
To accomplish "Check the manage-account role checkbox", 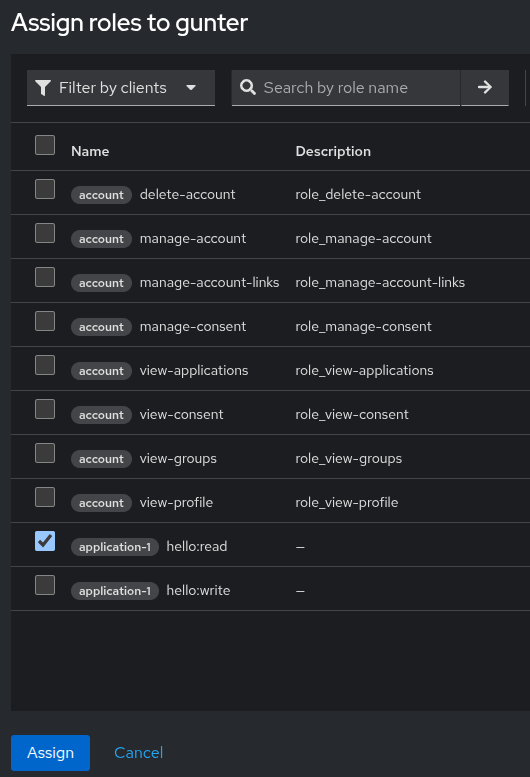I will tap(45, 233).
